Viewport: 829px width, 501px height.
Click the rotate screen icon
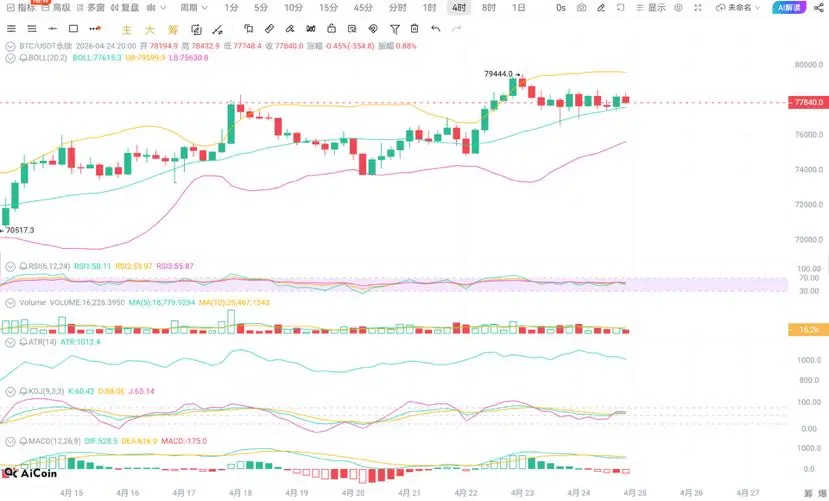point(621,8)
